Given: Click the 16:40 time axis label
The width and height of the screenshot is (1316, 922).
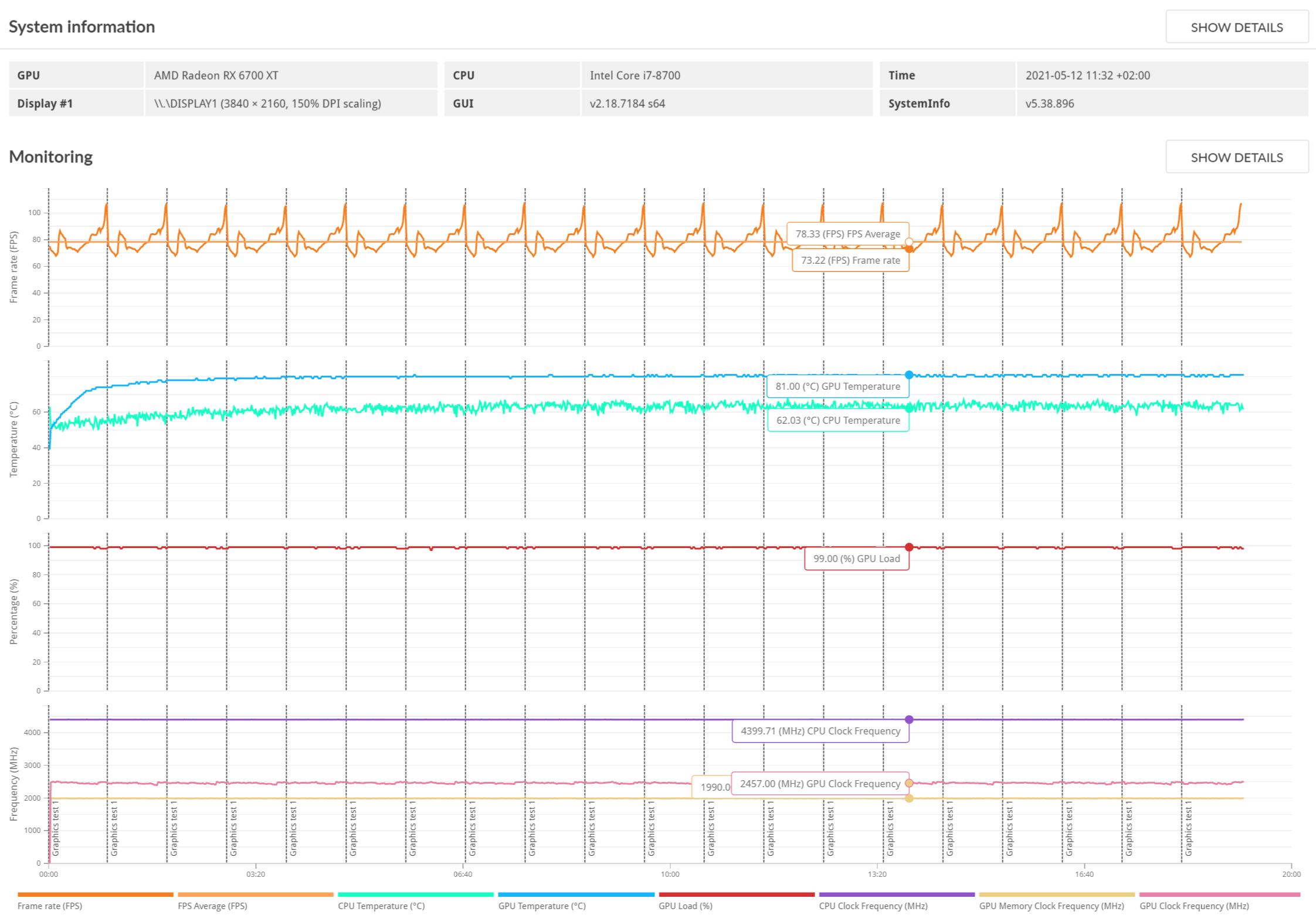Looking at the screenshot, I should point(1084,874).
